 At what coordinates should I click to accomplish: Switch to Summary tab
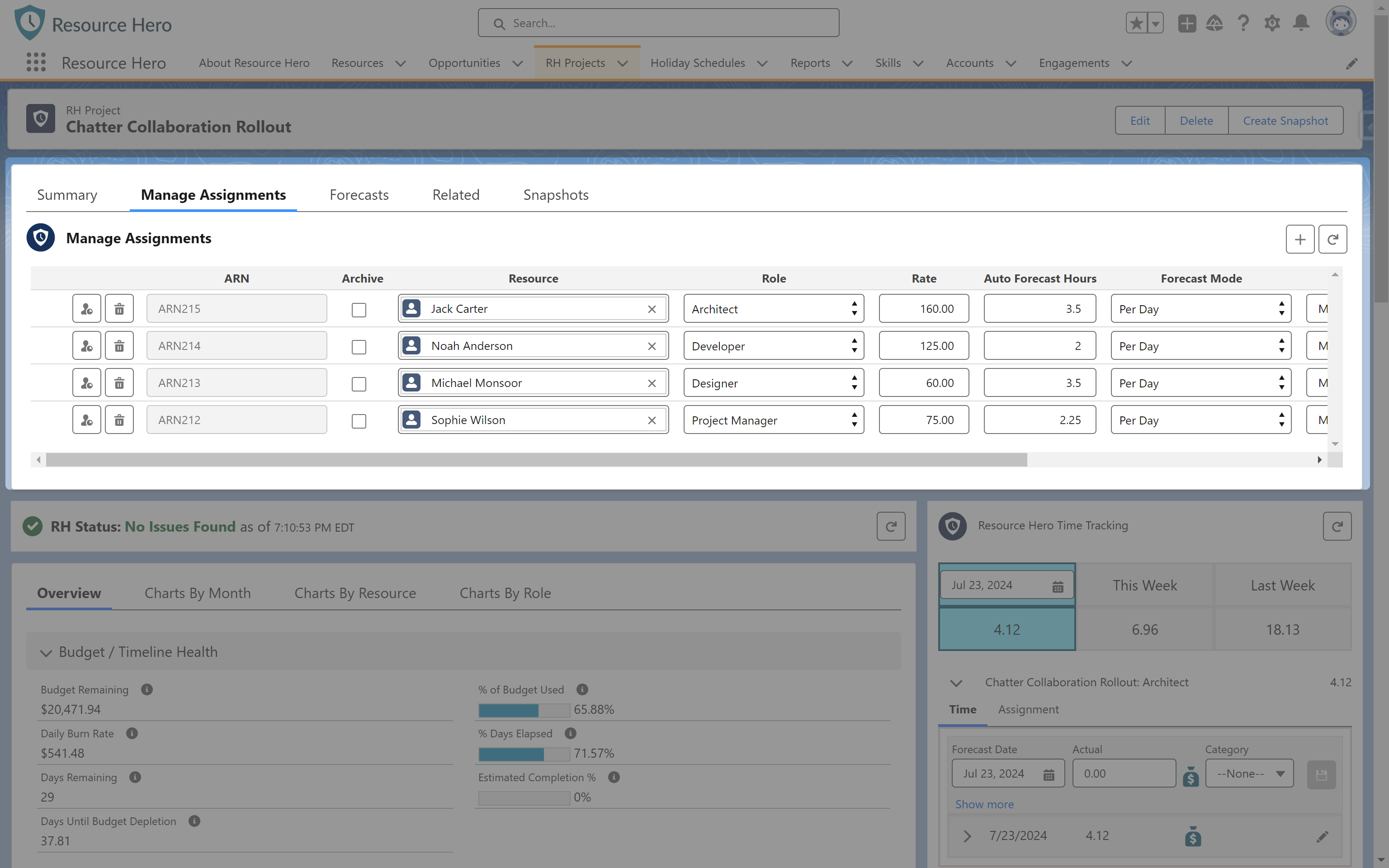coord(67,195)
